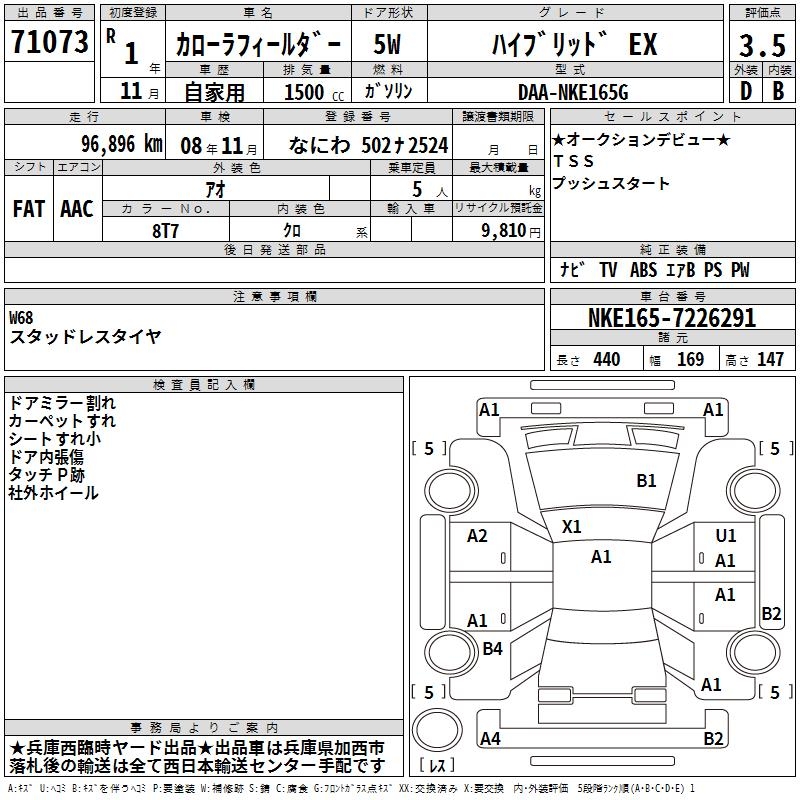Select the front-left wheel on car diagram
Viewport: 800px width, 800px height.
[x=450, y=491]
